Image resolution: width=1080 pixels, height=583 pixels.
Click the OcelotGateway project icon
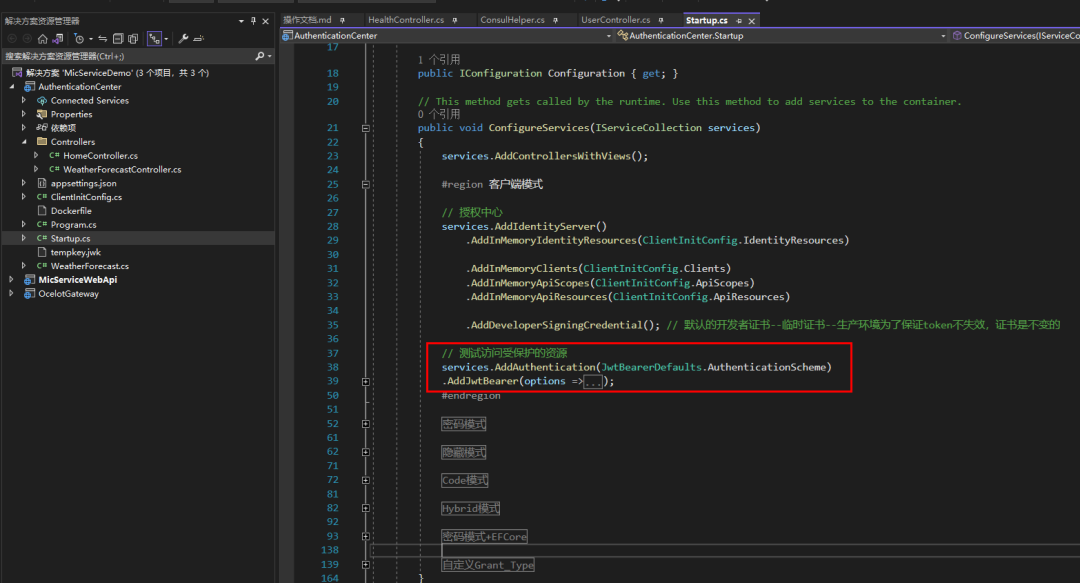pyautogui.click(x=30, y=294)
